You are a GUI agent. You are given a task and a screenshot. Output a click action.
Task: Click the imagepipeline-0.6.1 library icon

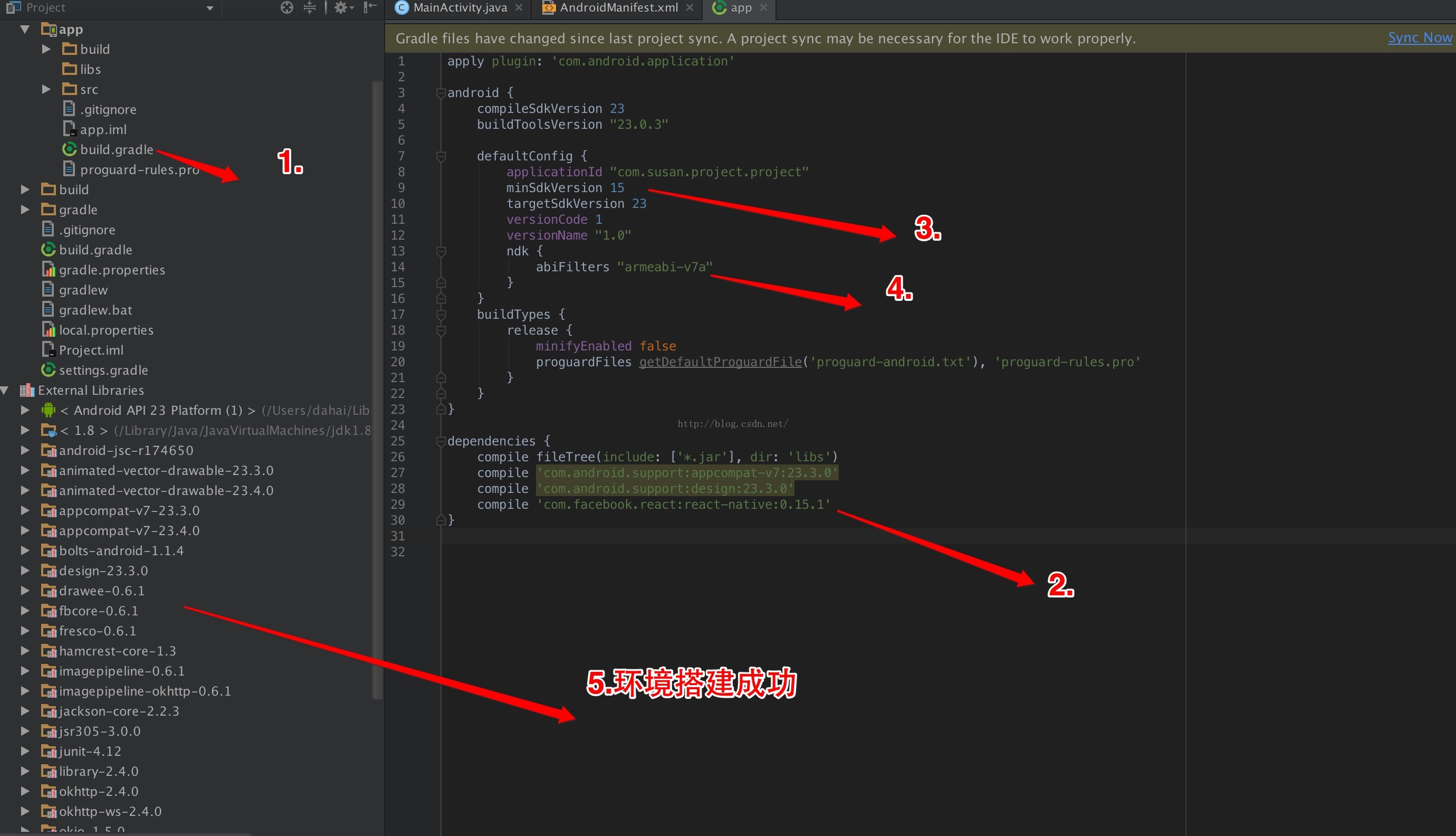(x=49, y=672)
